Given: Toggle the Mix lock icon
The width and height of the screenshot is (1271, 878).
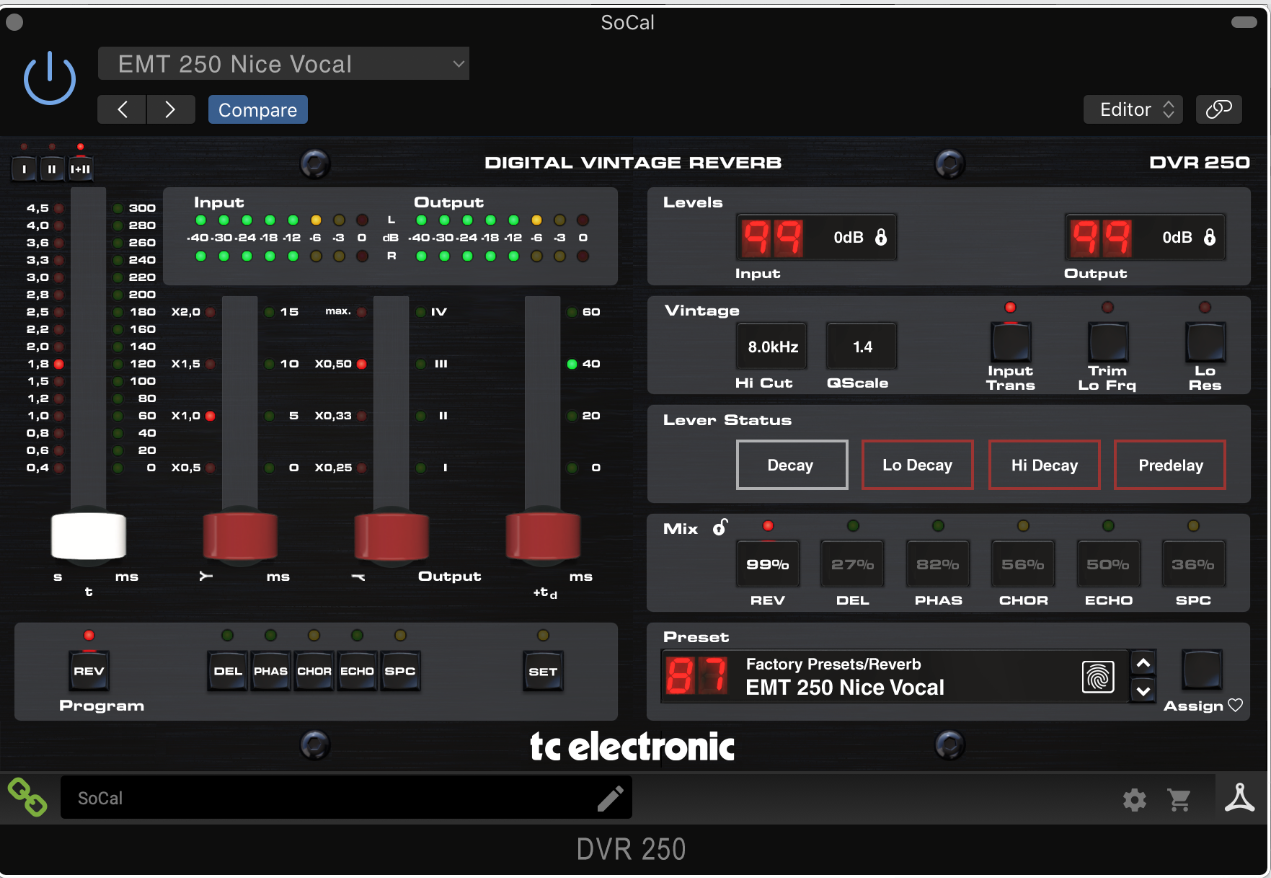Looking at the screenshot, I should click(720, 527).
